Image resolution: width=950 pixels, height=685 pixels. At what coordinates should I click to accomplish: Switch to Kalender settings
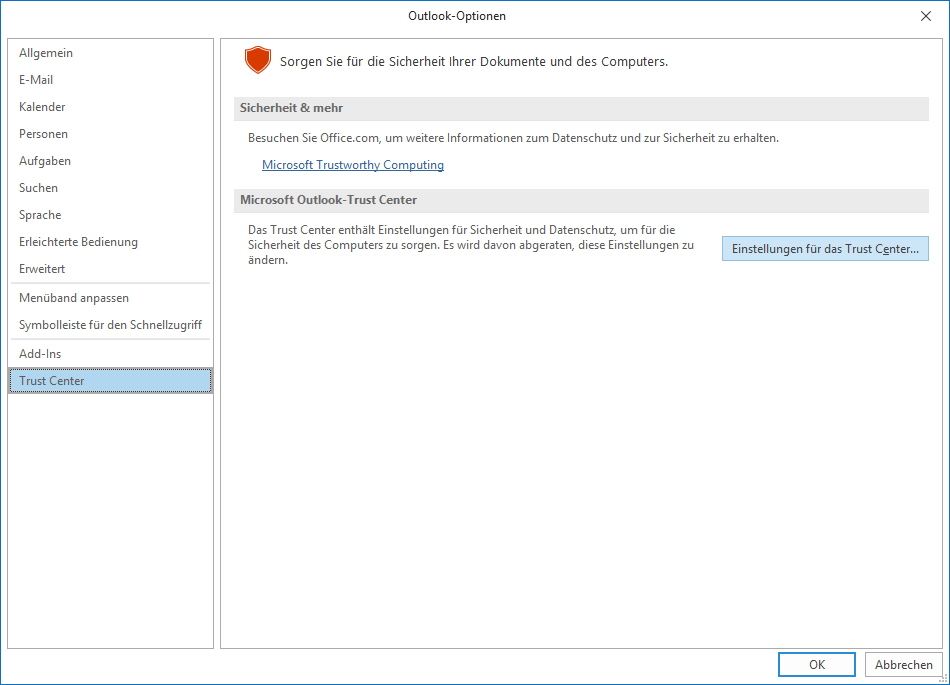(42, 107)
